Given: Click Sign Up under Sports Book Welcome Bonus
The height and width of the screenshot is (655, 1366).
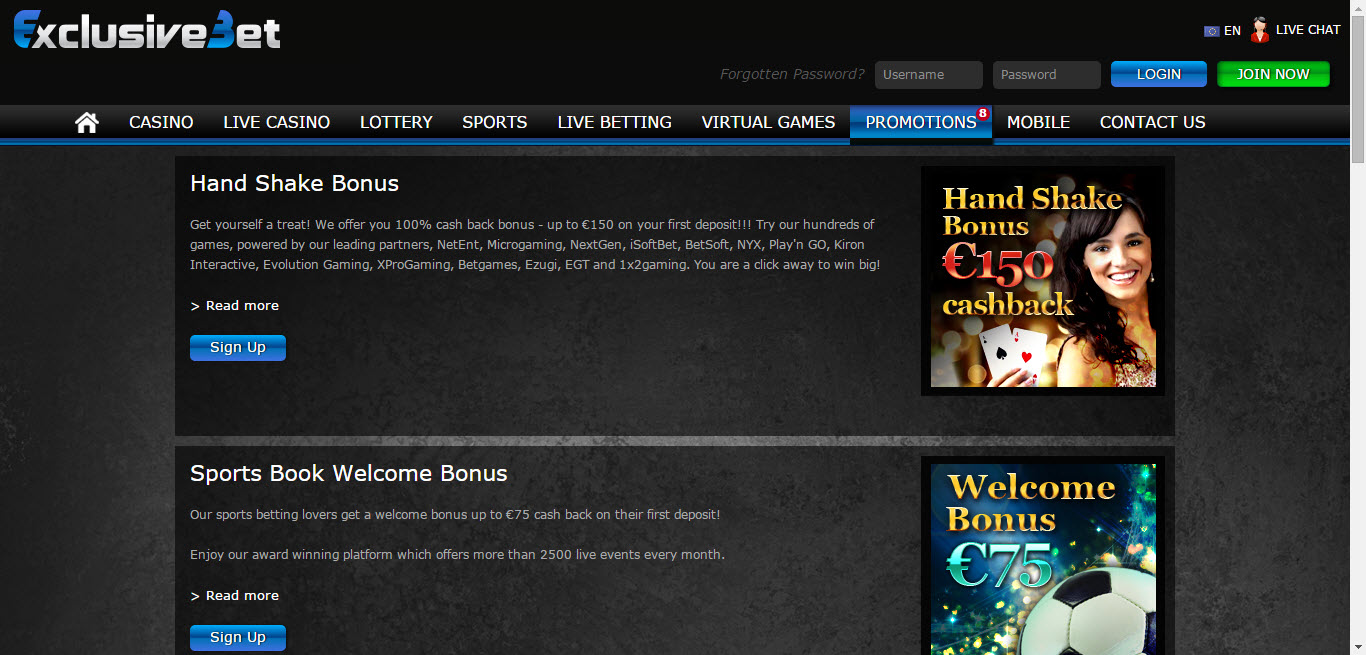Looking at the screenshot, I should (x=238, y=637).
